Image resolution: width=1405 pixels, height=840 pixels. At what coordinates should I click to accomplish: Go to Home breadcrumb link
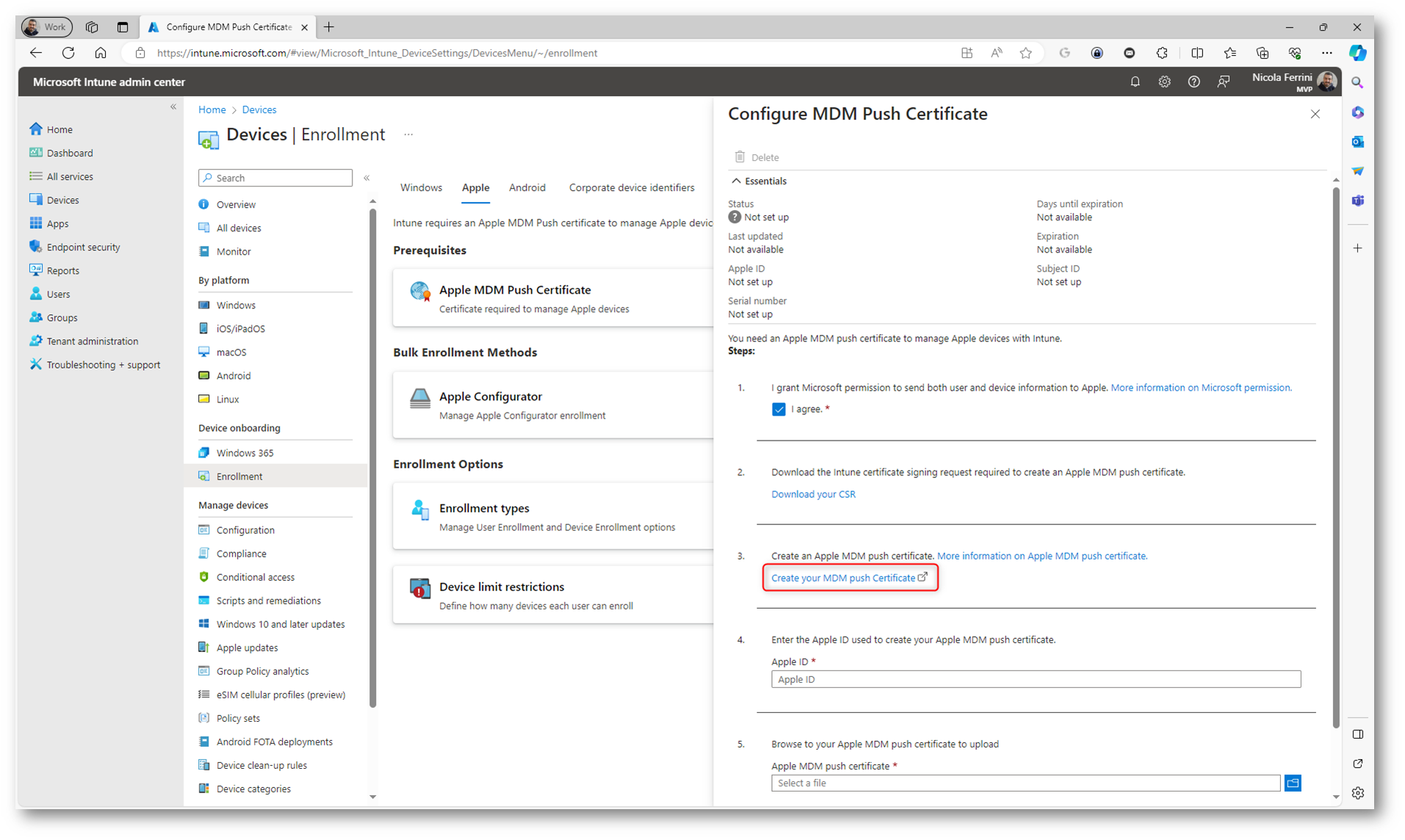point(212,109)
